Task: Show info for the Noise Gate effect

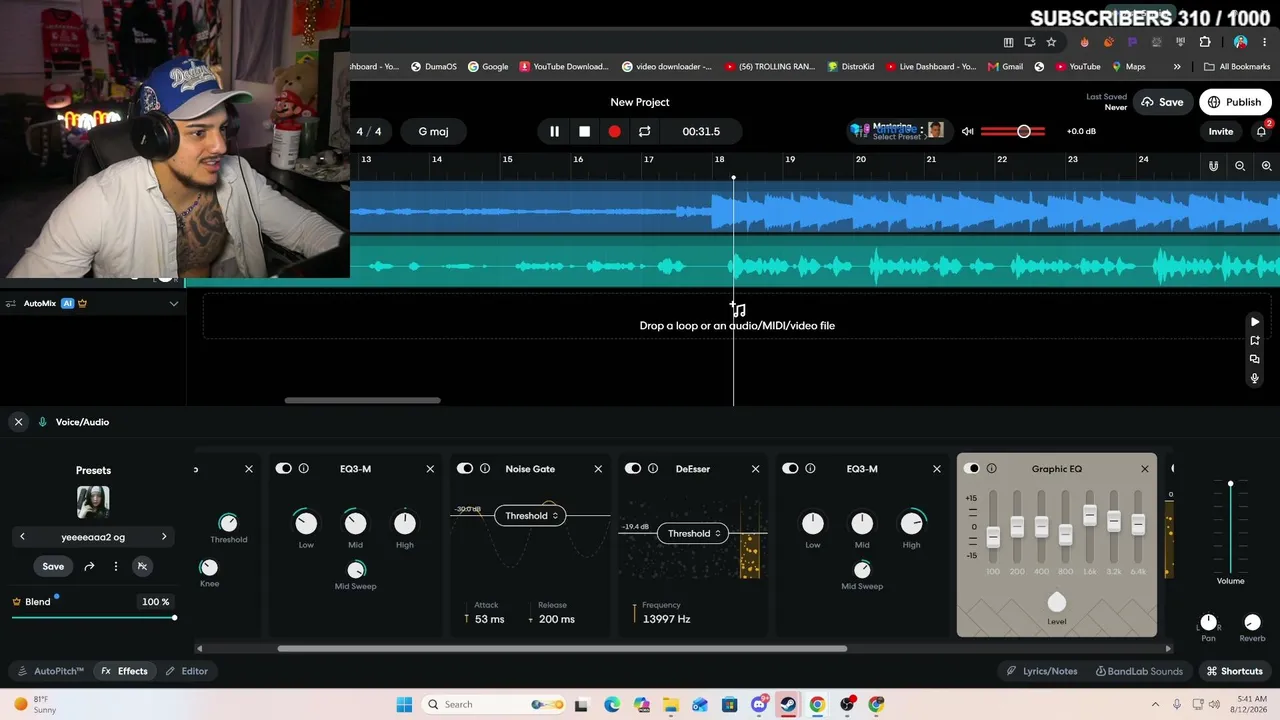Action: [485, 468]
